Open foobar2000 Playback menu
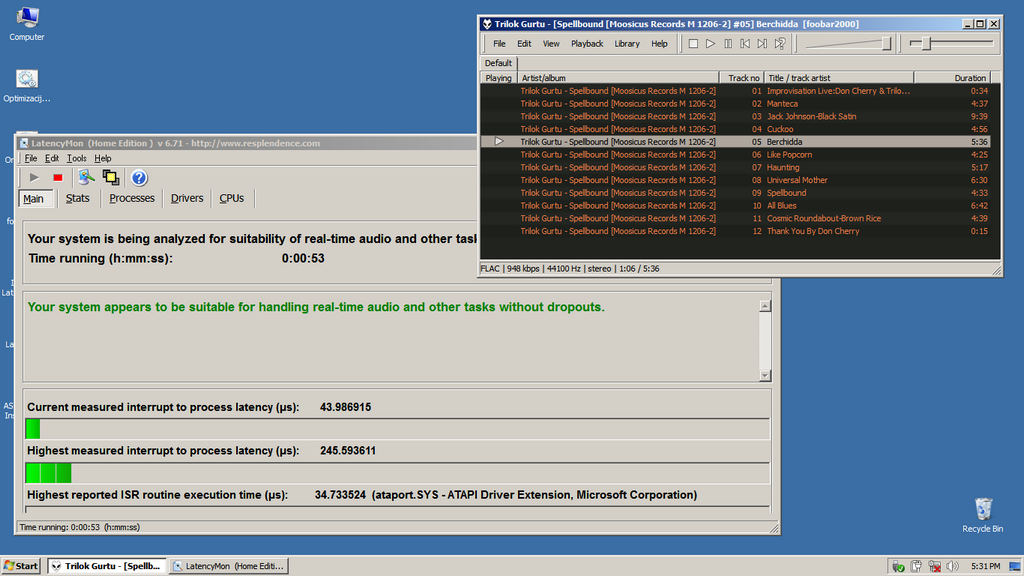 (586, 44)
